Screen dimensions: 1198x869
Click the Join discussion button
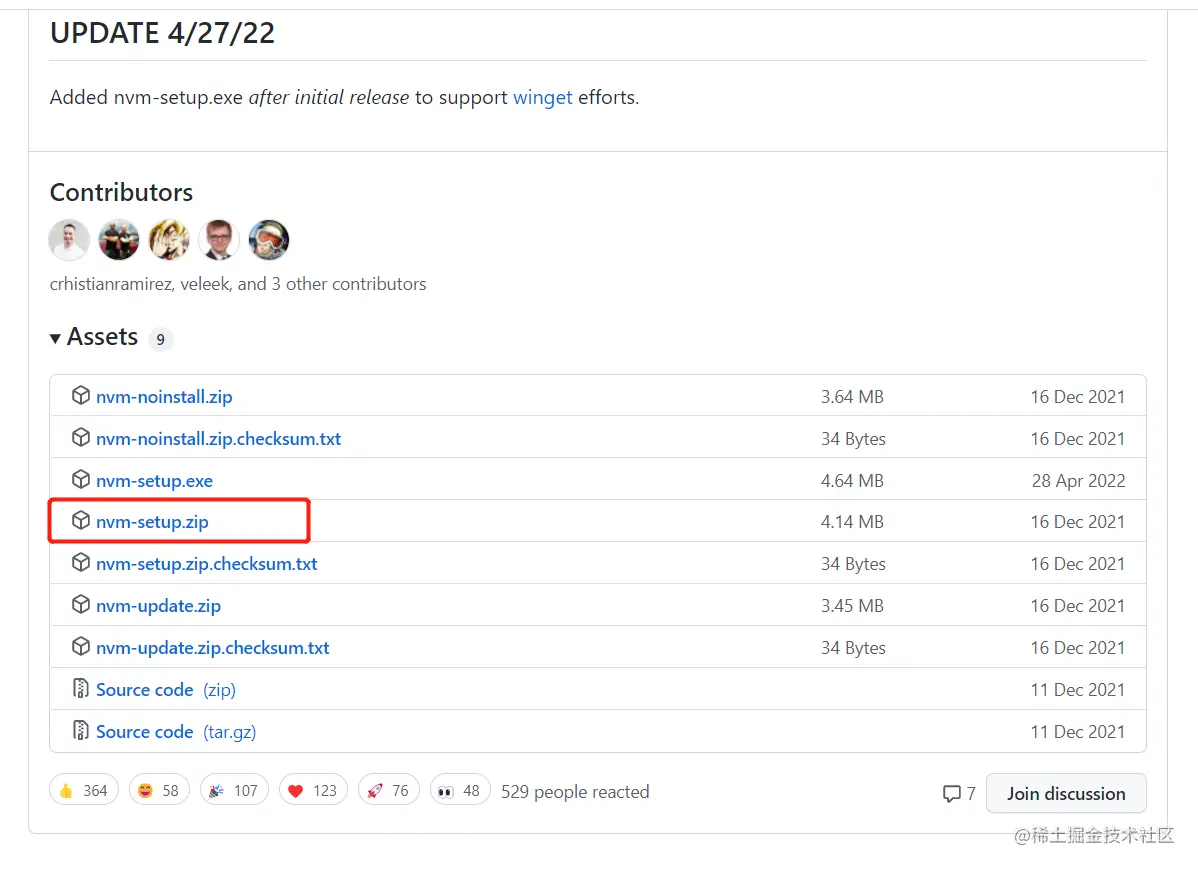point(1066,793)
